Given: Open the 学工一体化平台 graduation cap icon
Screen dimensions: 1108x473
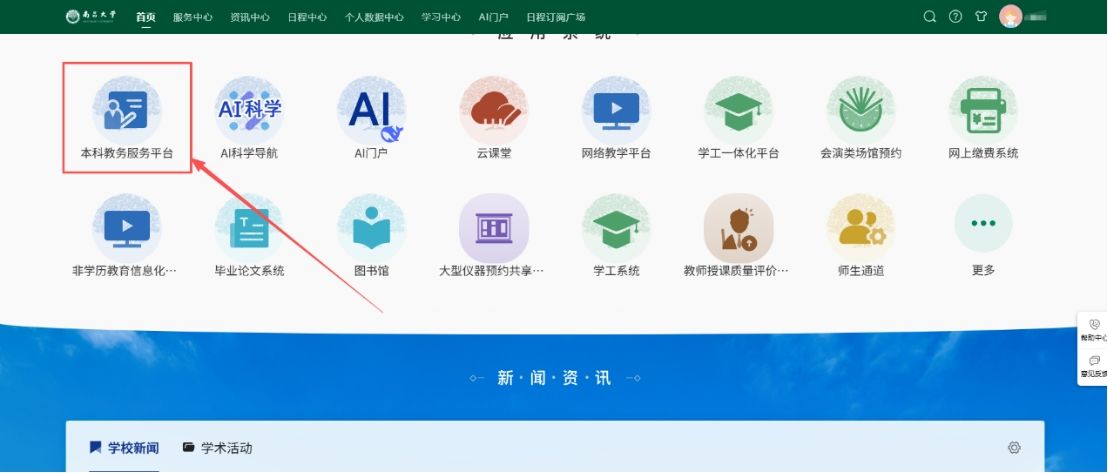Looking at the screenshot, I should 738,110.
